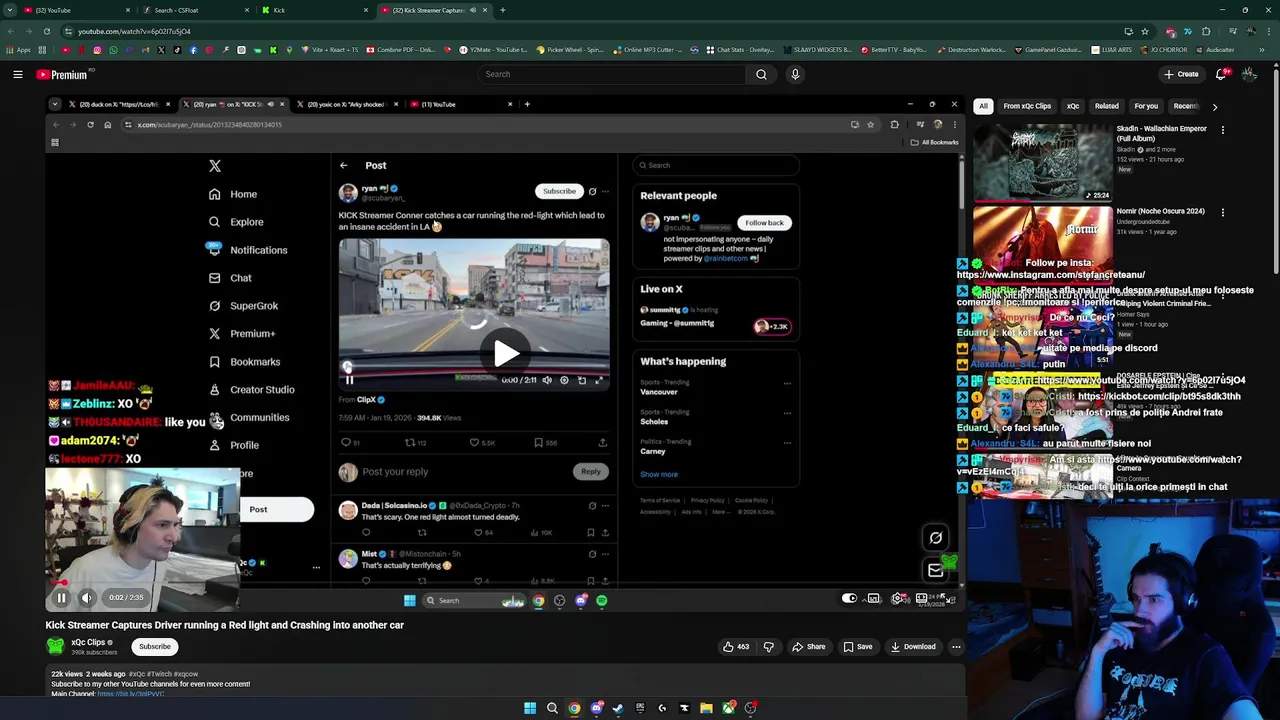Image resolution: width=1280 pixels, height=720 pixels.
Task: Click the YouTube search magnifier button
Action: pos(761,74)
